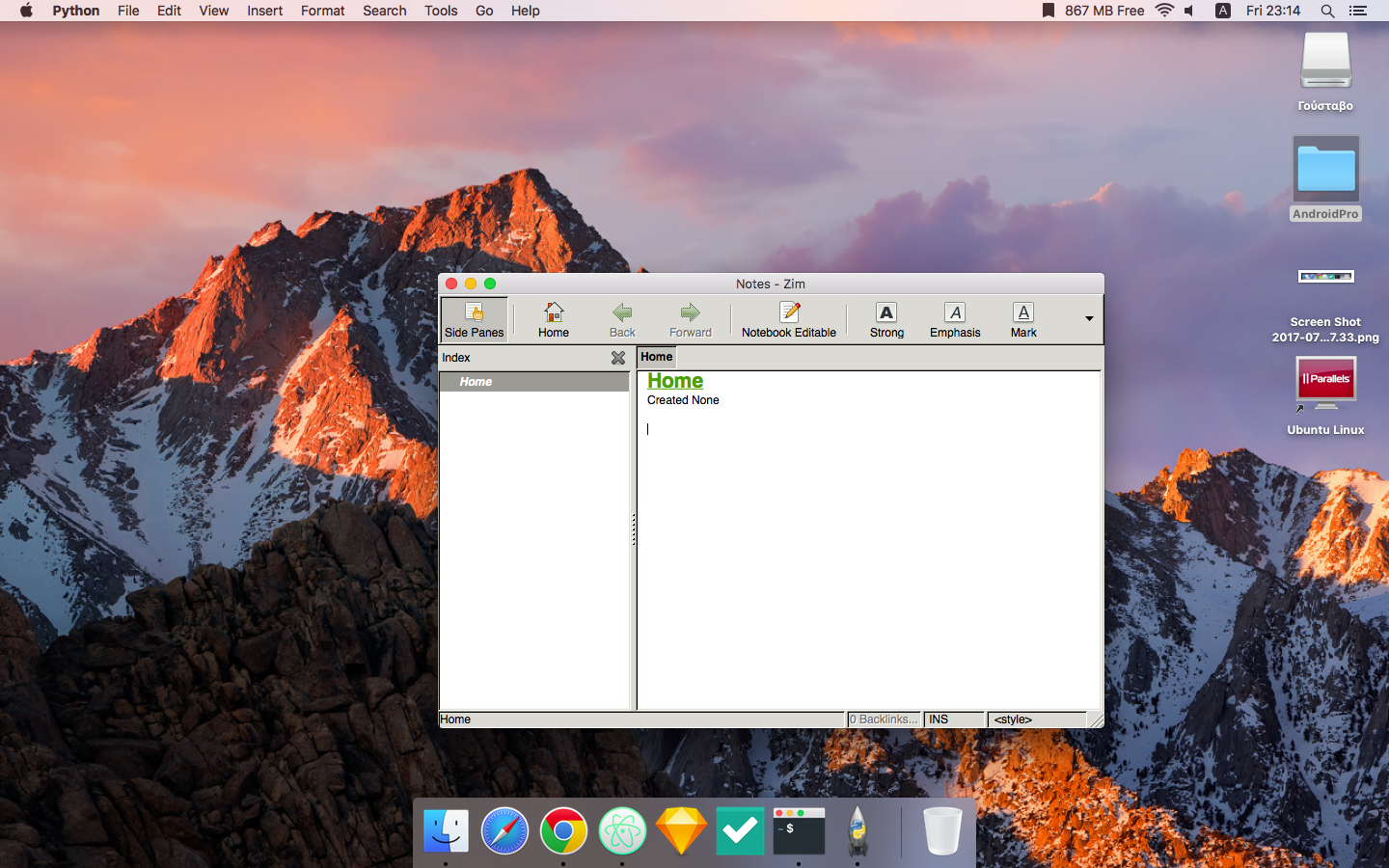Open the Insert menu
The image size is (1389, 868).
tap(264, 11)
